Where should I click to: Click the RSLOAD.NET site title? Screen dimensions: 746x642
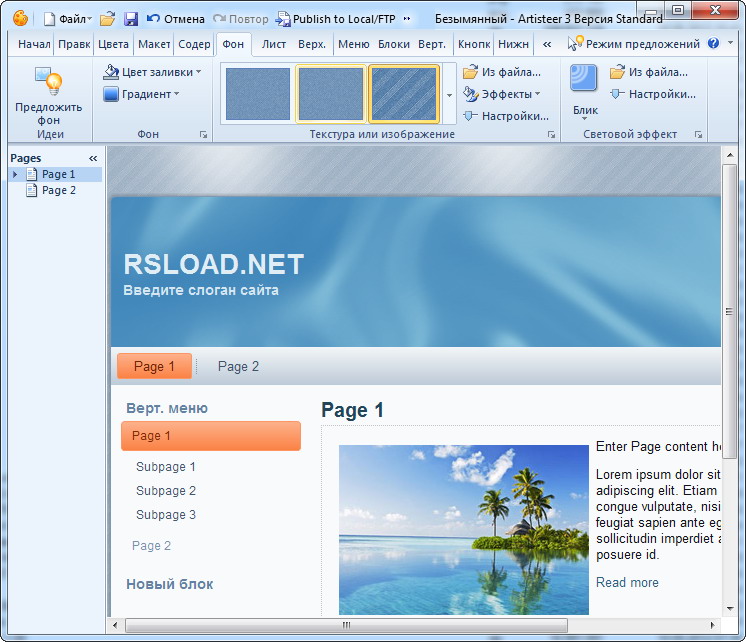[214, 264]
